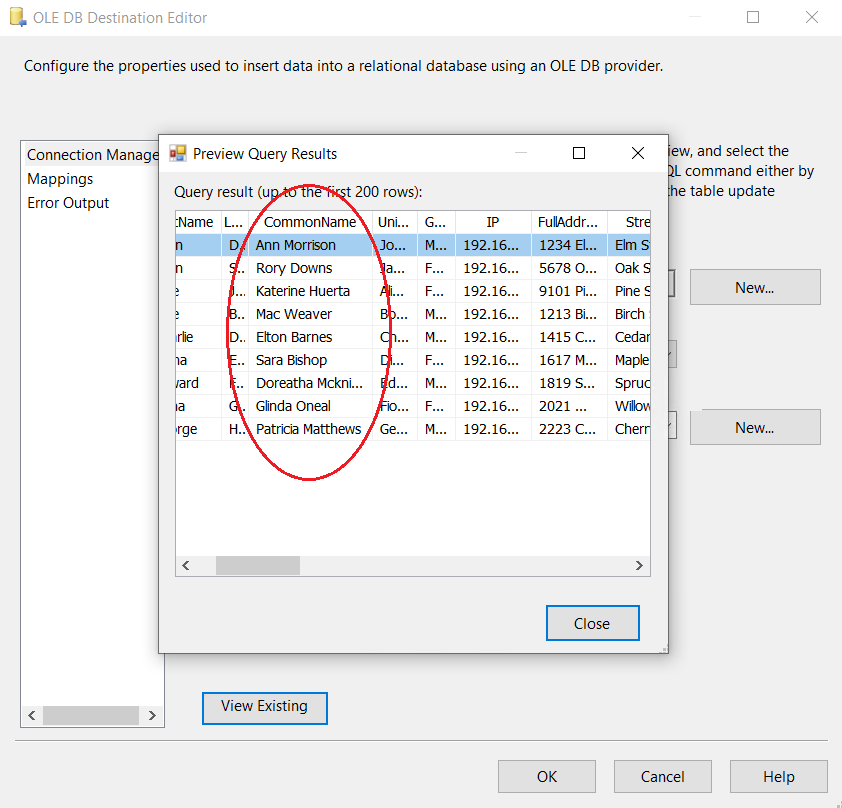Screen dimensions: 842x808
Task: Click the left pane's scroll-right arrow
Action: (x=152, y=716)
